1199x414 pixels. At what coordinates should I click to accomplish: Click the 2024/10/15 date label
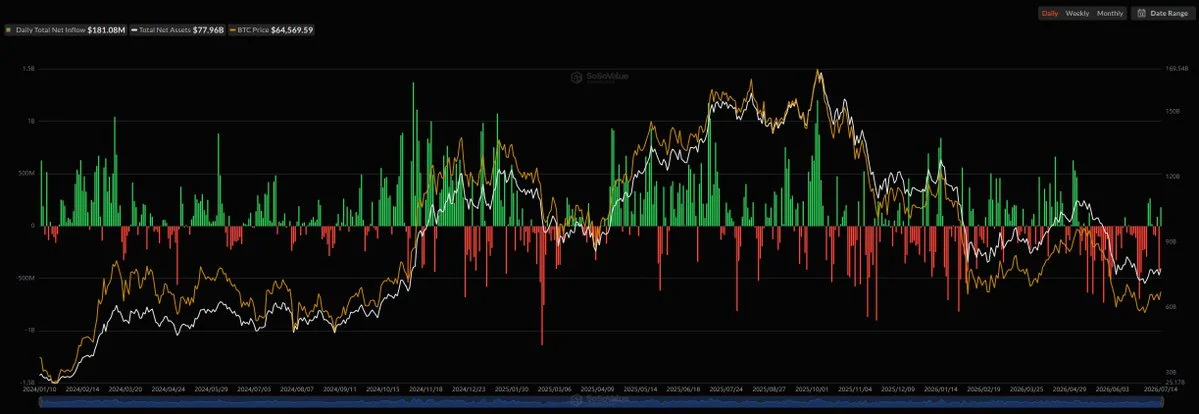382,389
